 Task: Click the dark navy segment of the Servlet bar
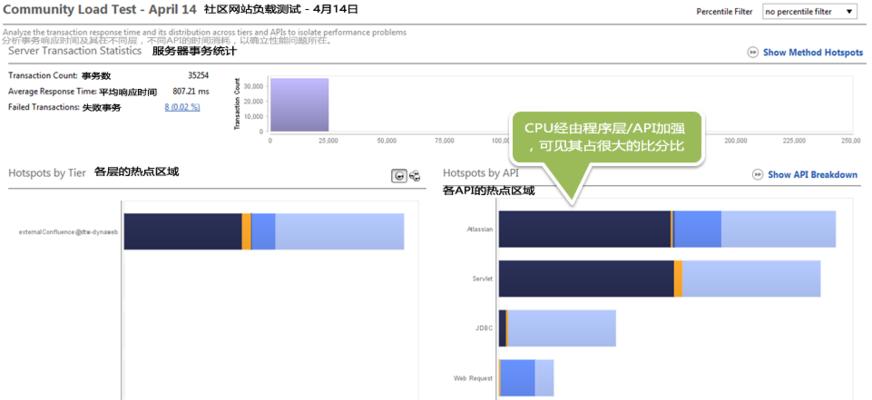point(586,279)
